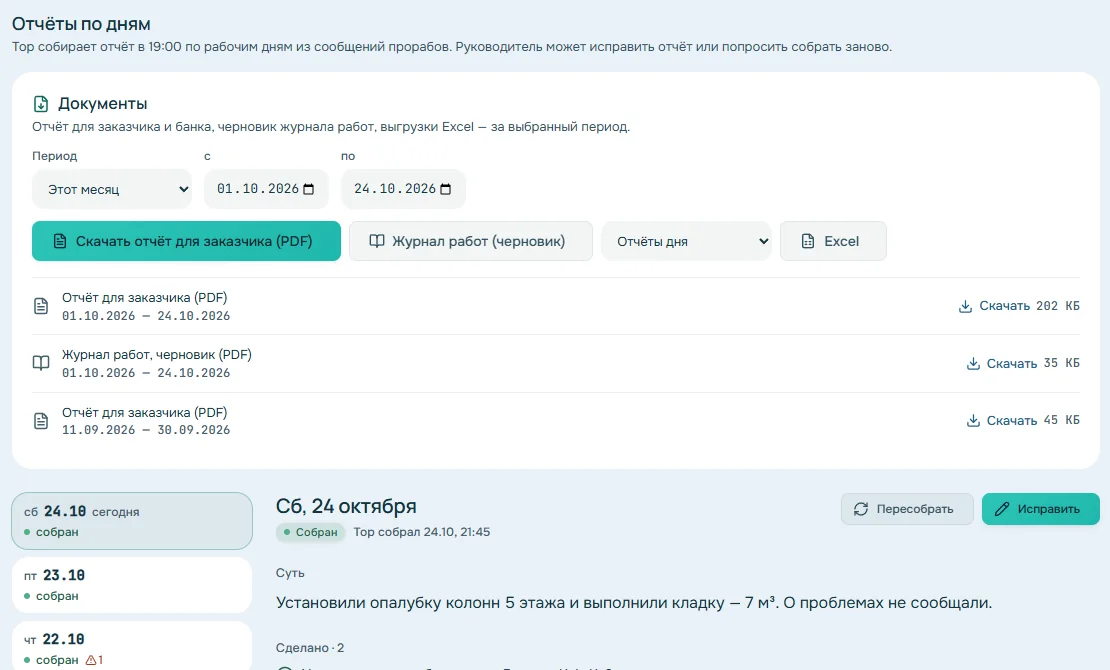Image resolution: width=1110 pixels, height=670 pixels.
Task: Click the 'Сделано · 2' label
Action: pos(310,648)
